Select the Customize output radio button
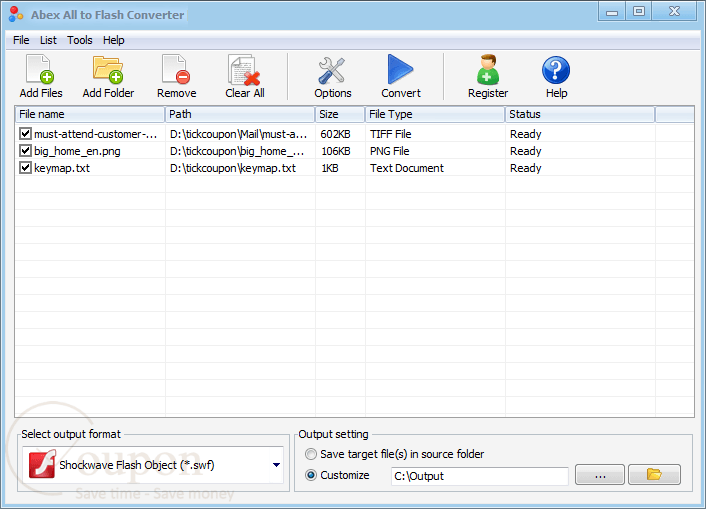This screenshot has width=706, height=509. (x=311, y=475)
